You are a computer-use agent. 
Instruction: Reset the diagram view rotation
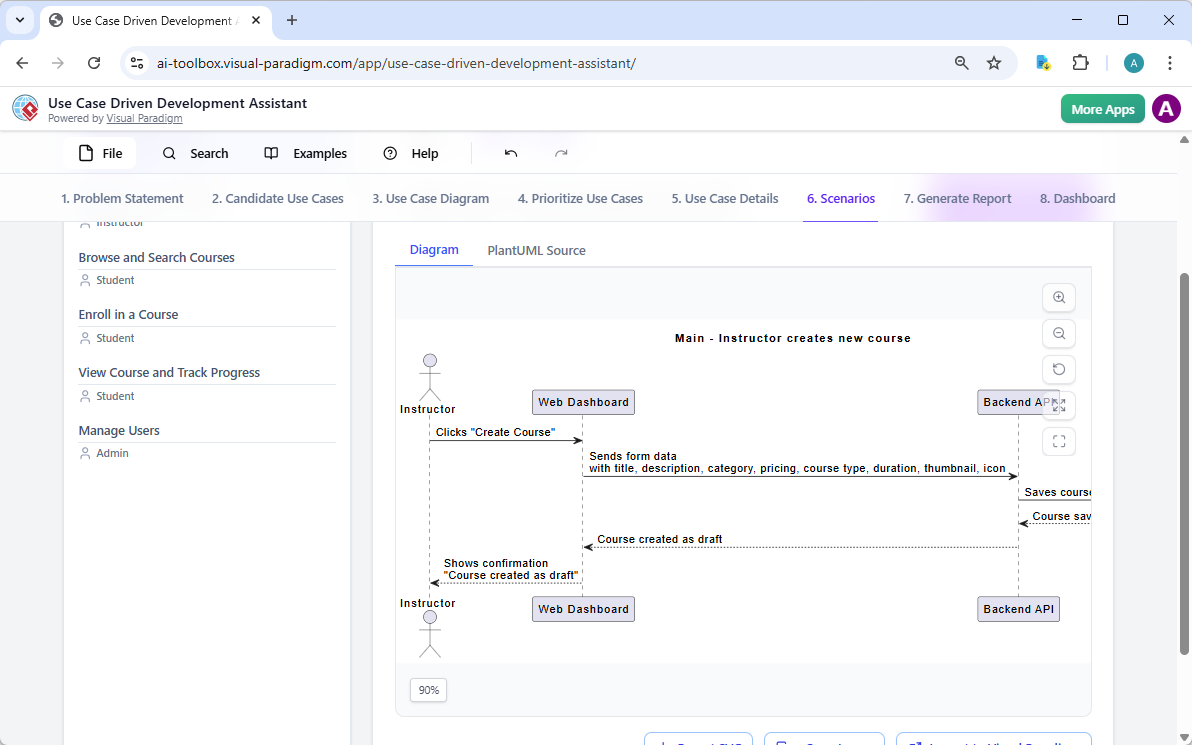point(1058,369)
